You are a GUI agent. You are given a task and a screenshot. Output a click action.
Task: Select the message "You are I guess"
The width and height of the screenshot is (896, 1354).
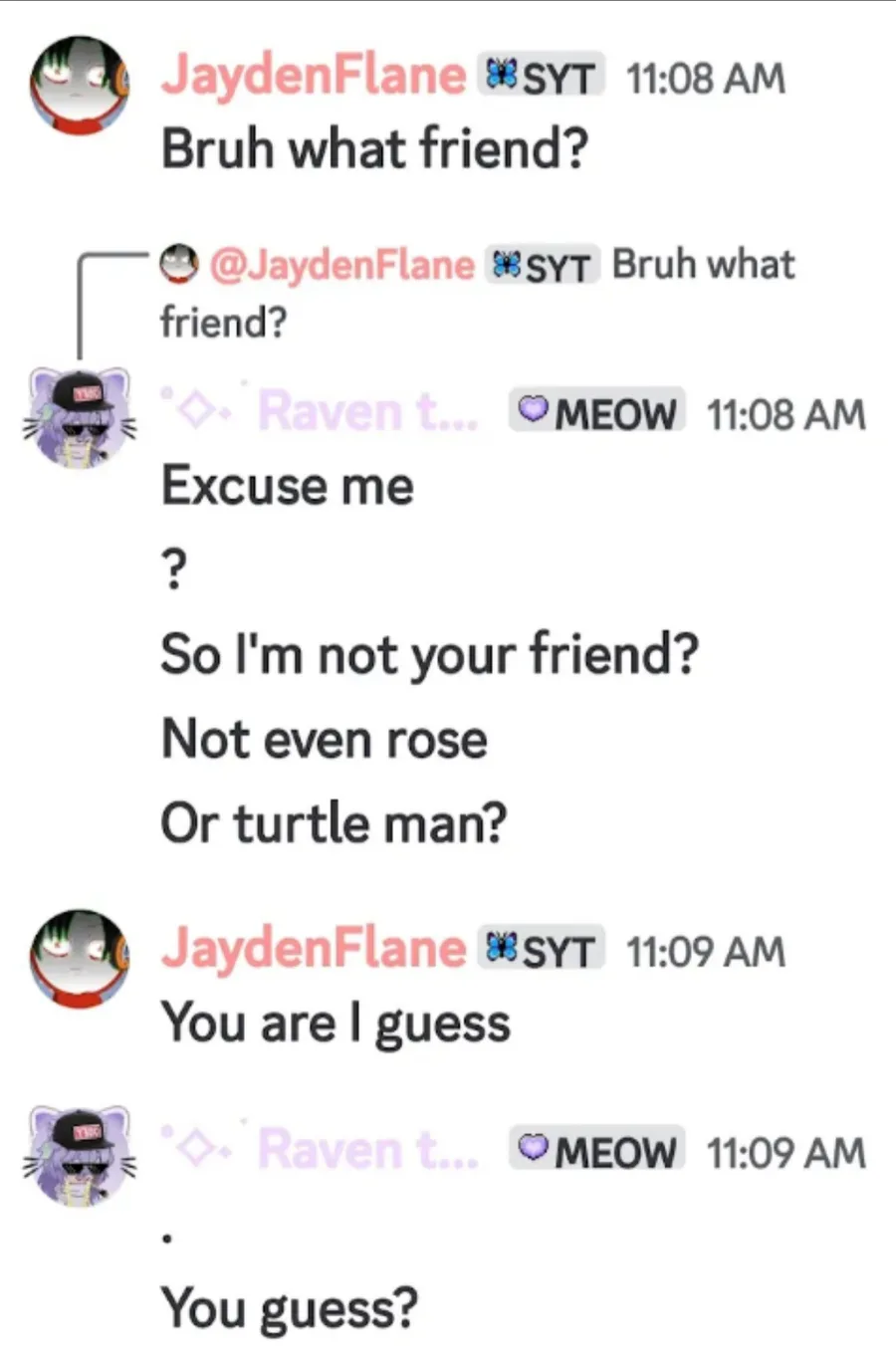pyautogui.click(x=336, y=1023)
